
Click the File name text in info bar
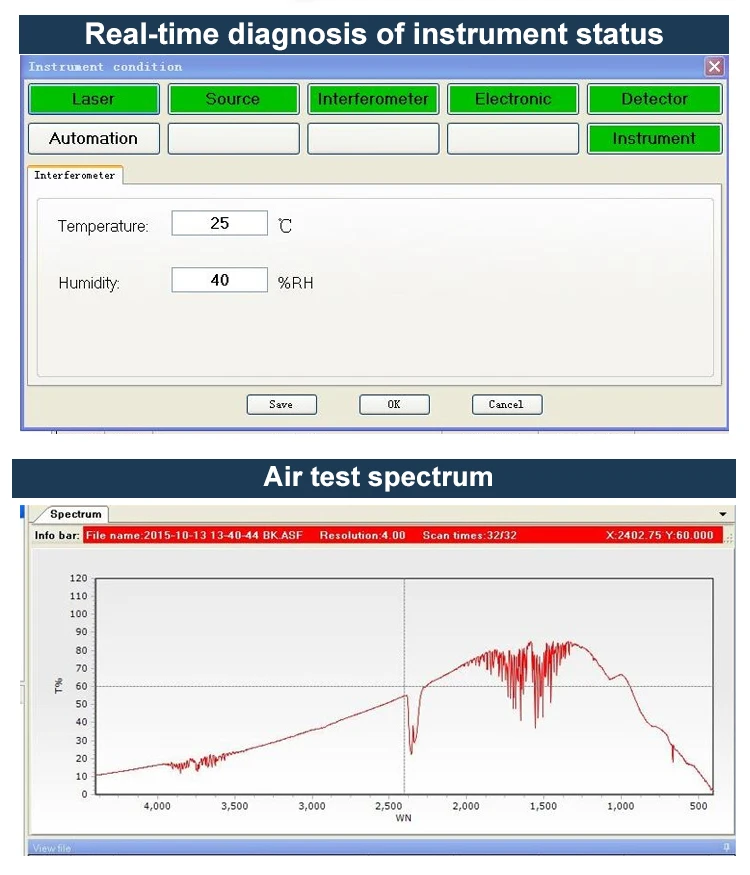(194, 535)
